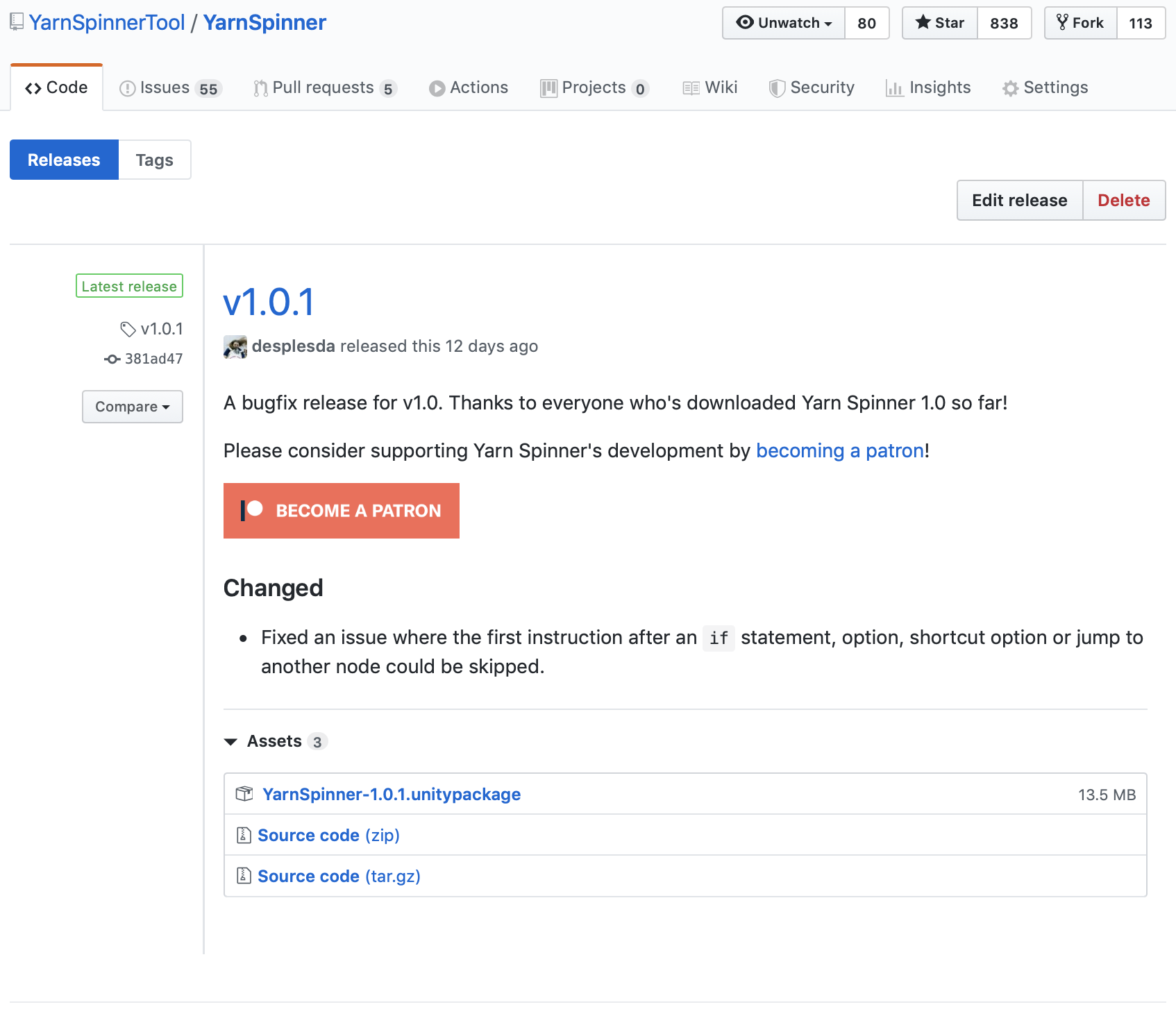Open the YarnSpinner repository link
1176x1016 pixels.
264,22
